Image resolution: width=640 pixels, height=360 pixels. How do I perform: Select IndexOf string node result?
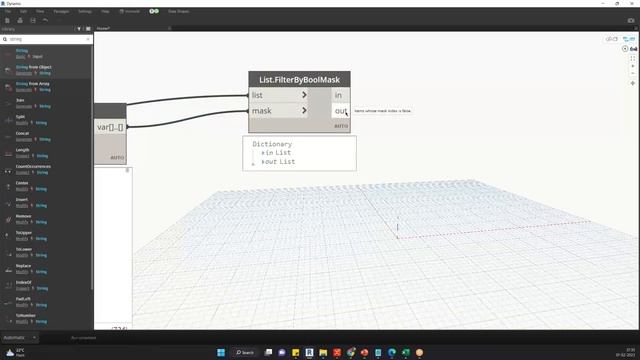click(46, 285)
